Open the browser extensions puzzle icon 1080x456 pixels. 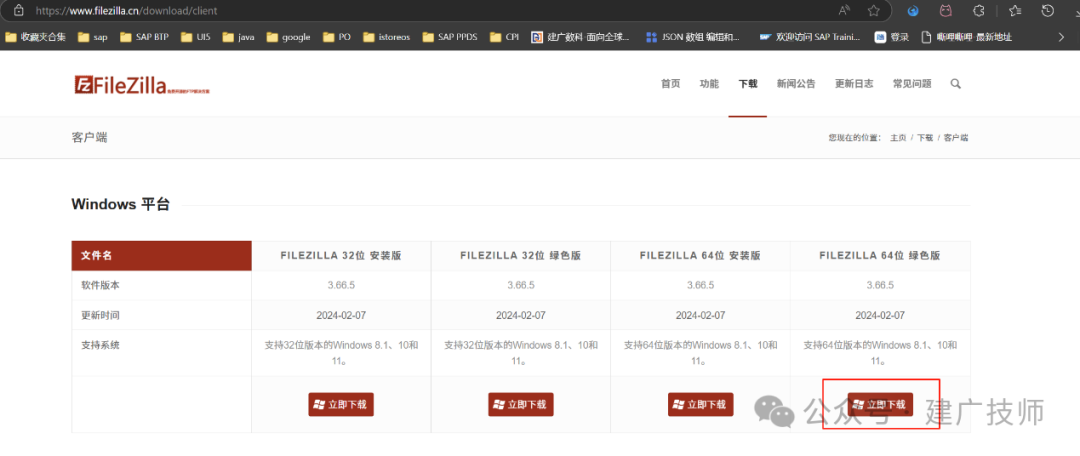tap(977, 11)
